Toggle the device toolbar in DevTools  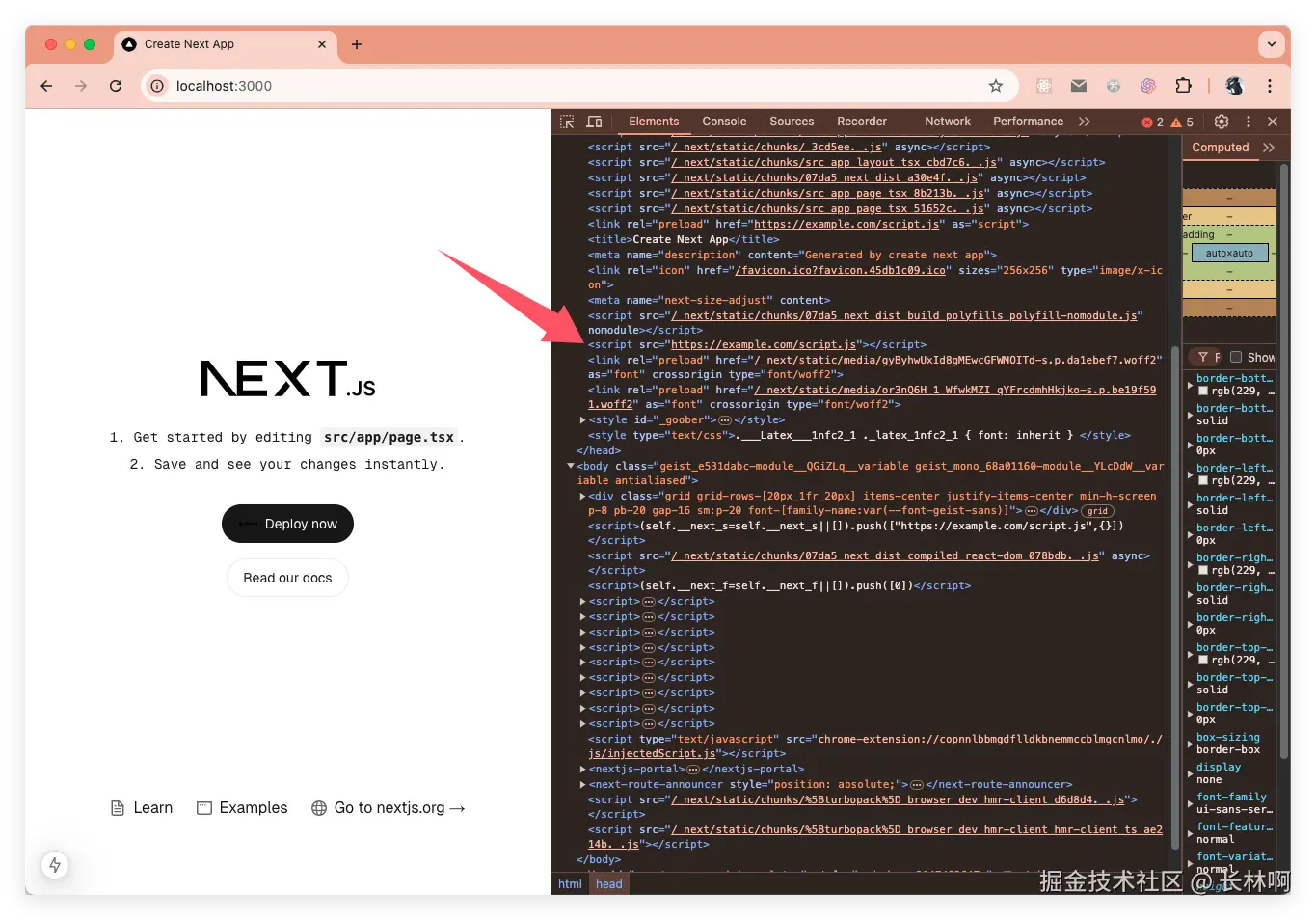point(594,122)
